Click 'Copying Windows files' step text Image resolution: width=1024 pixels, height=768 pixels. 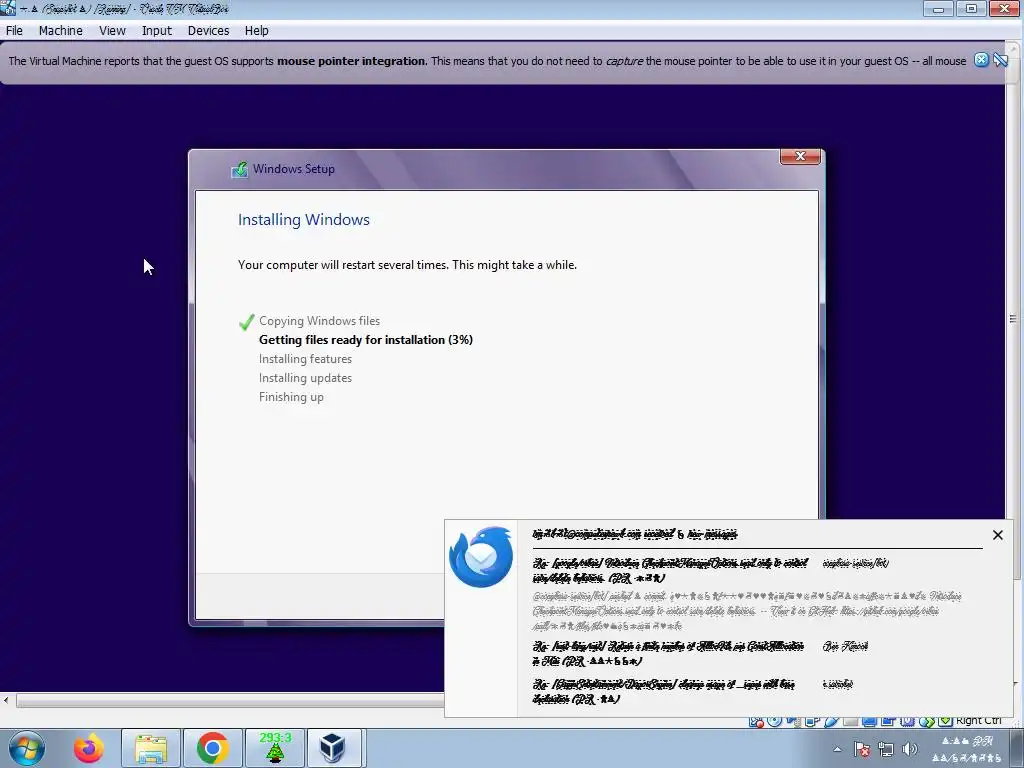click(319, 321)
